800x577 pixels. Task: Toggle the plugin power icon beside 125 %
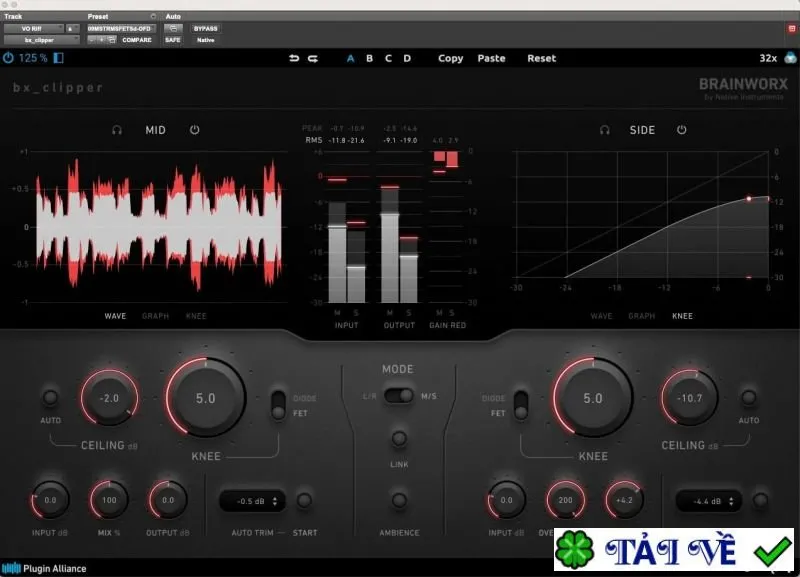point(8,58)
